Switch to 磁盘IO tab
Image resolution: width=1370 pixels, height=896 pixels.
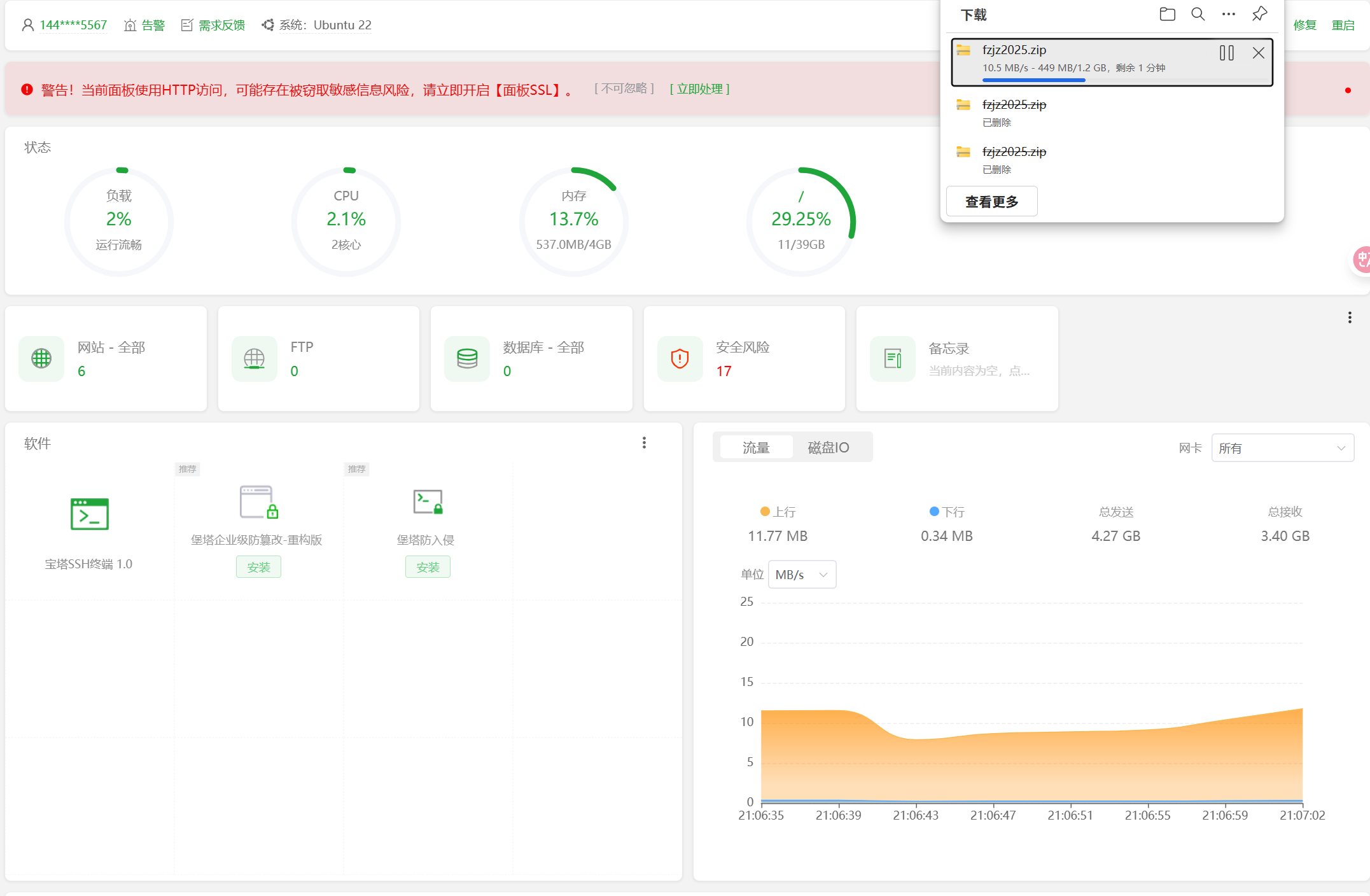pyautogui.click(x=828, y=447)
